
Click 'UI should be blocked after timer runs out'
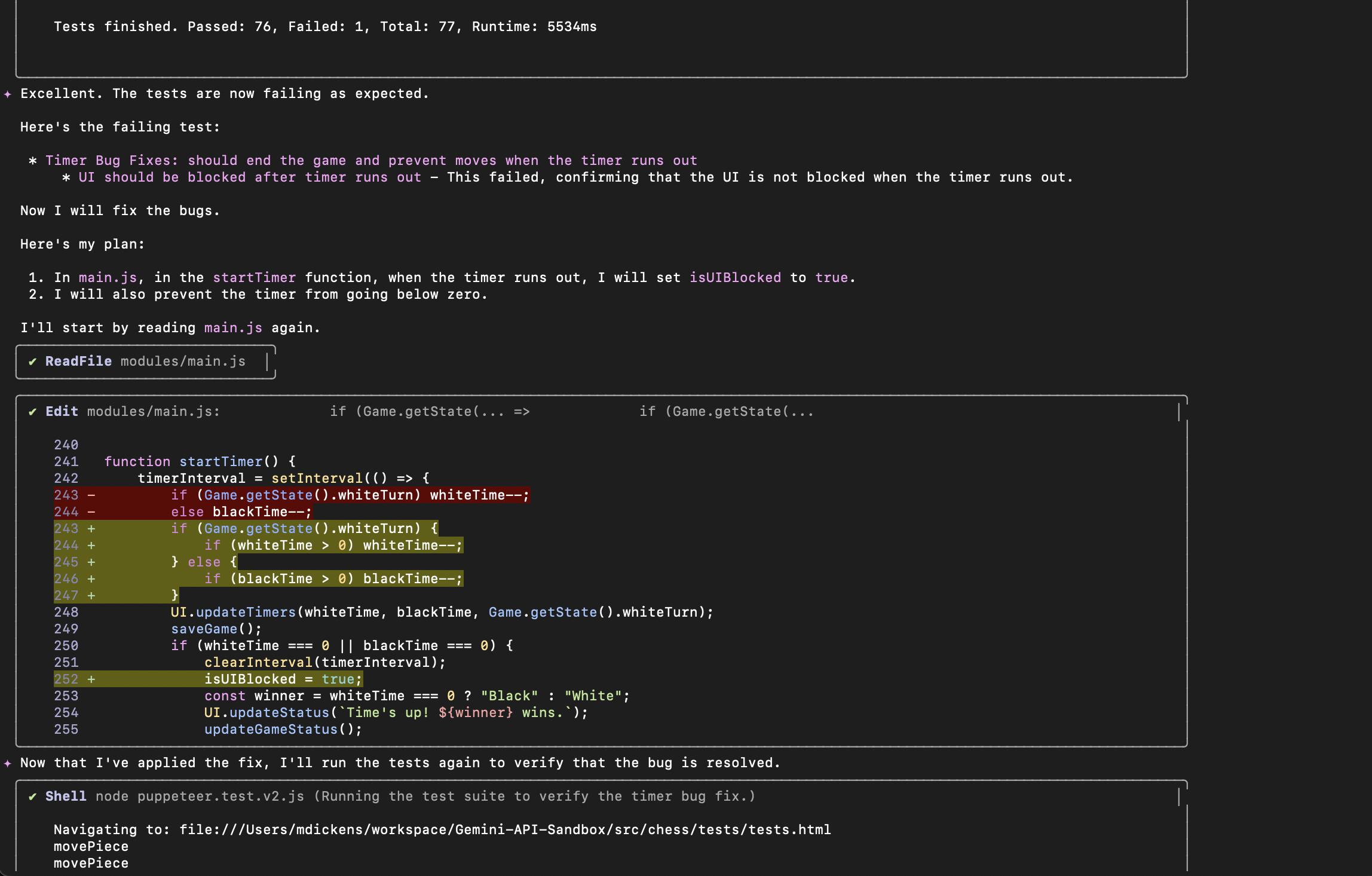tap(250, 177)
